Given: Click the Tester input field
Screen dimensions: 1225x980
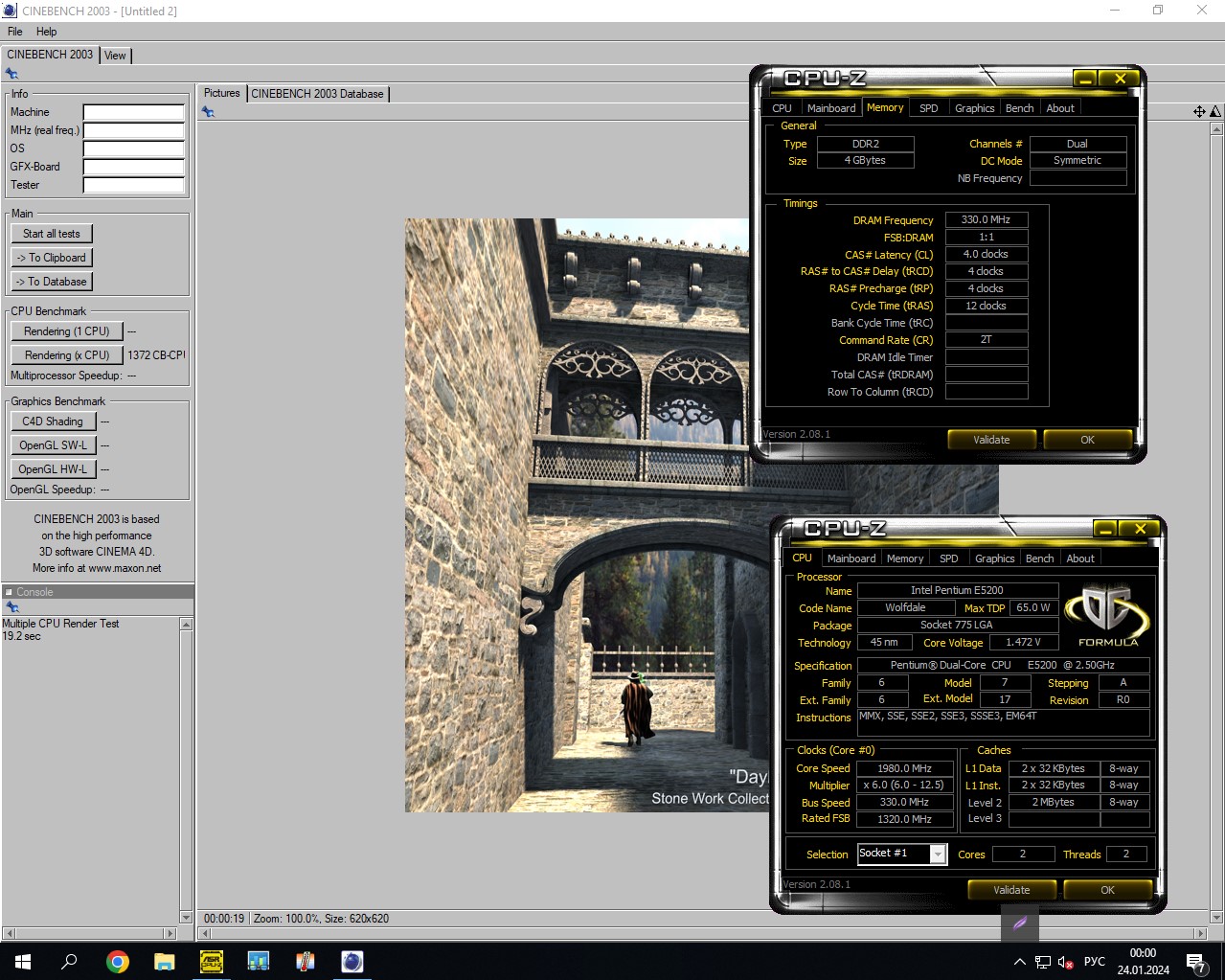Looking at the screenshot, I should (x=133, y=185).
